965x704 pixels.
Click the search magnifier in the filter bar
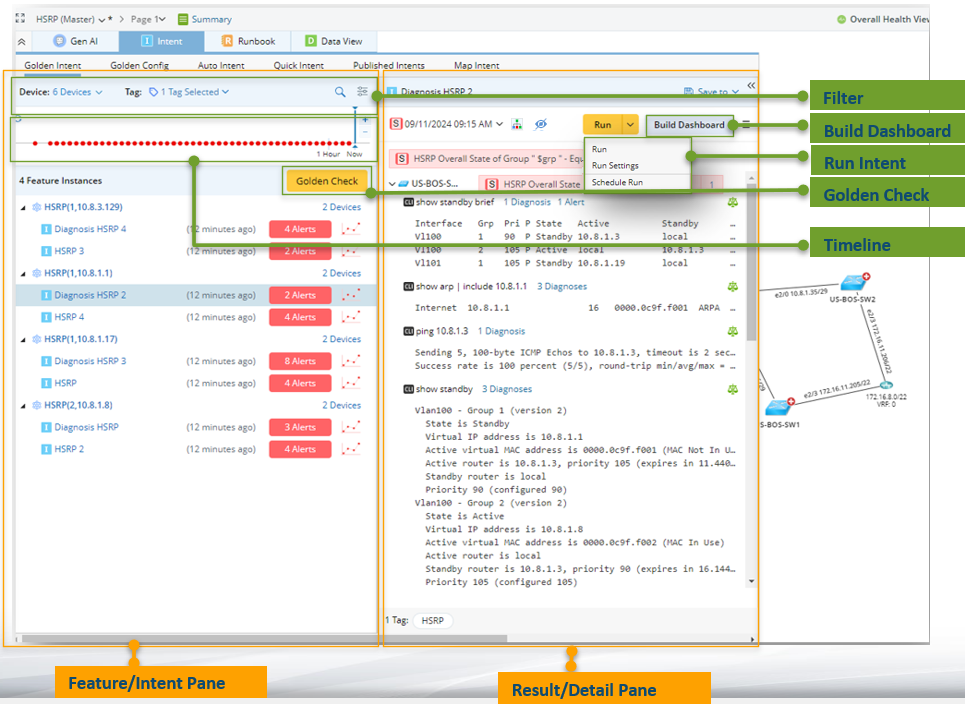[340, 92]
